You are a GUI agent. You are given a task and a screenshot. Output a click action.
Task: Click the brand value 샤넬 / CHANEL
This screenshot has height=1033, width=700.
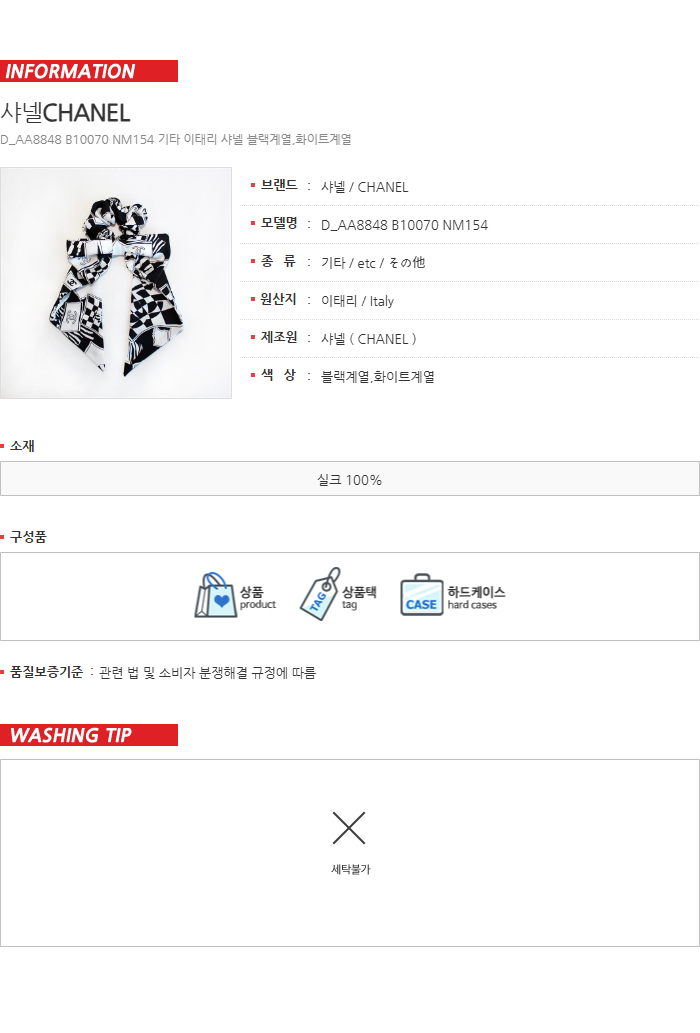[x=364, y=187]
